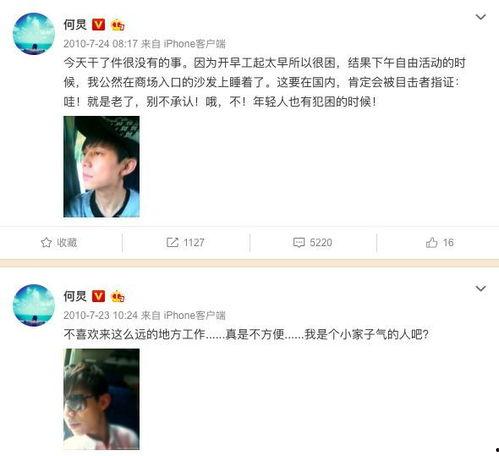Open 何炅 profile name on second post
The height and width of the screenshot is (456, 499).
click(75, 296)
